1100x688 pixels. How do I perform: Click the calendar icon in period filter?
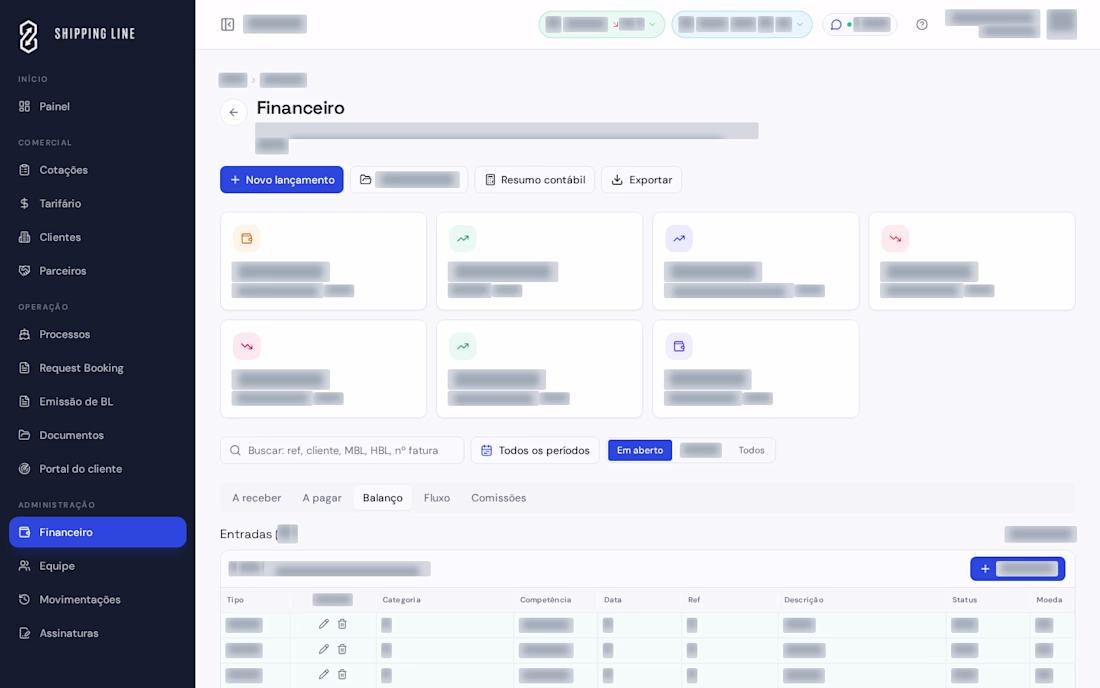click(486, 450)
